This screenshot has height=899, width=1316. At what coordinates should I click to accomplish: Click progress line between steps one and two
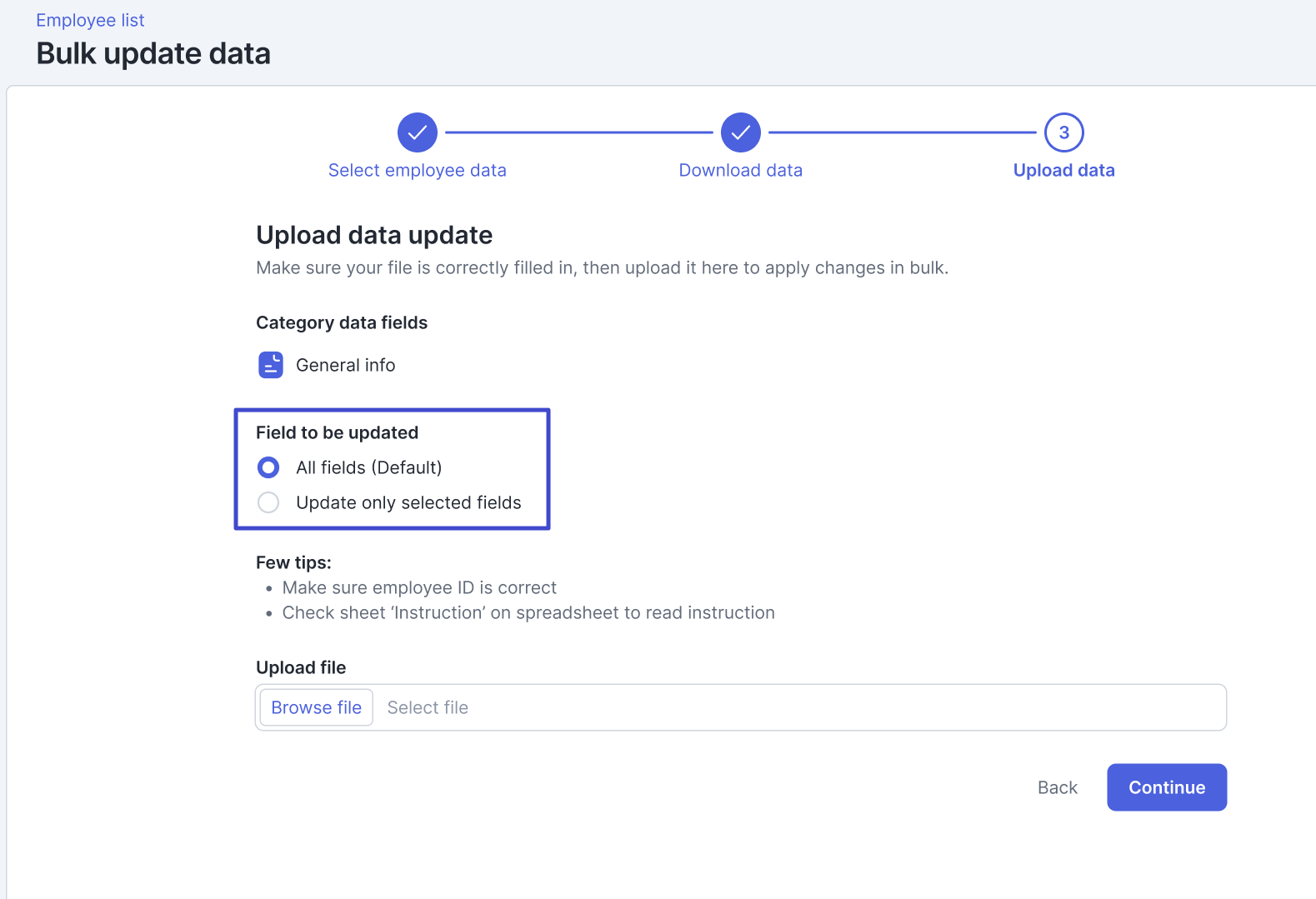tap(578, 132)
